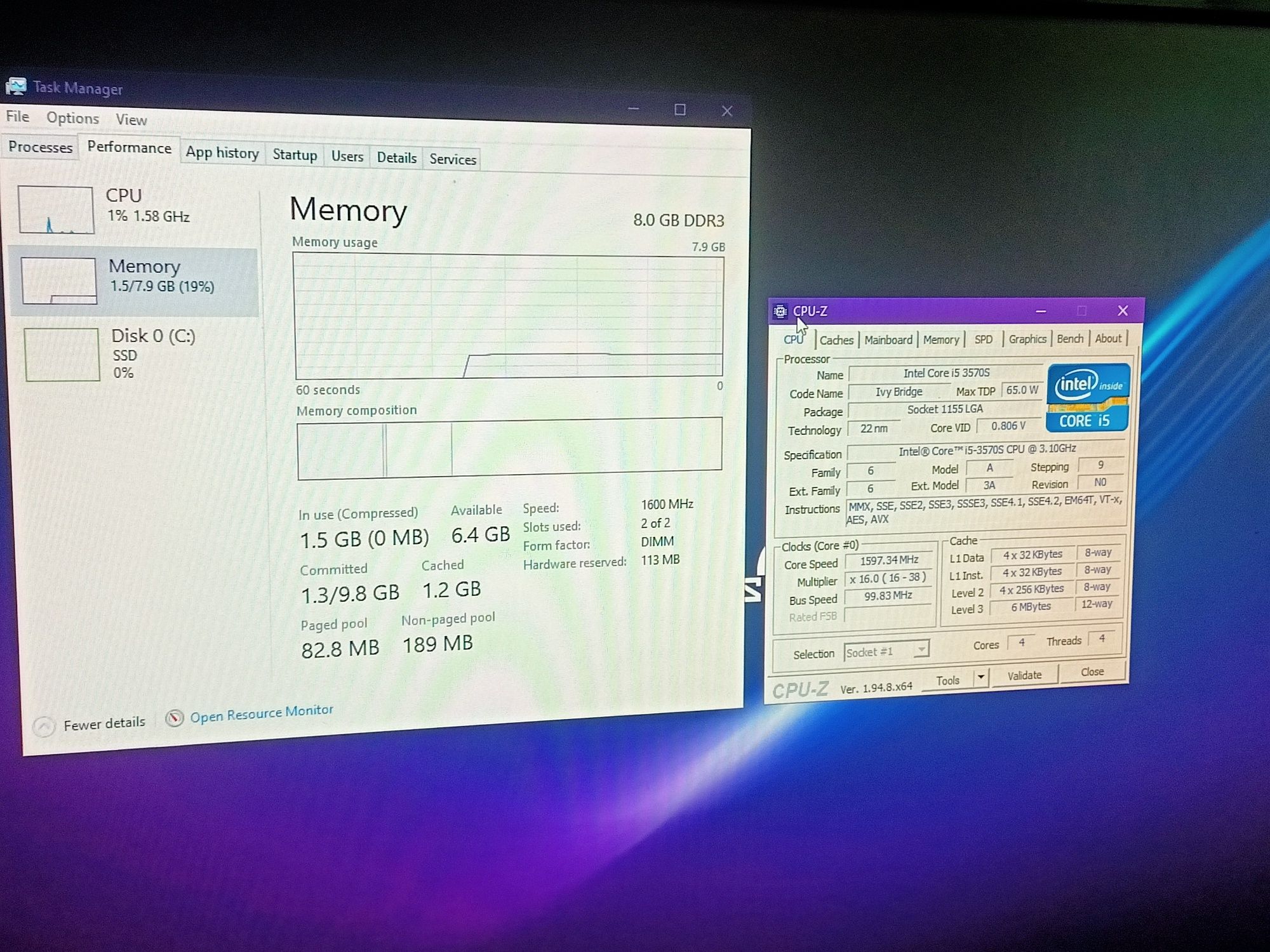
Task: Click the Max TDP value 65.0 W
Action: (x=1022, y=390)
